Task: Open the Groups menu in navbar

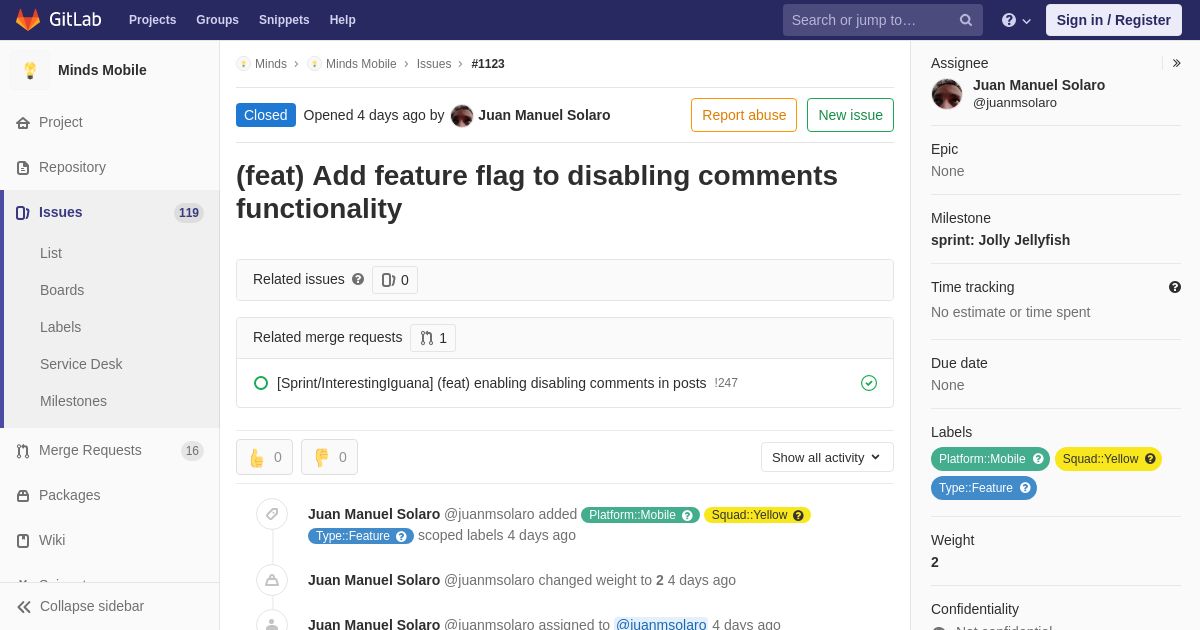Action: click(x=217, y=20)
